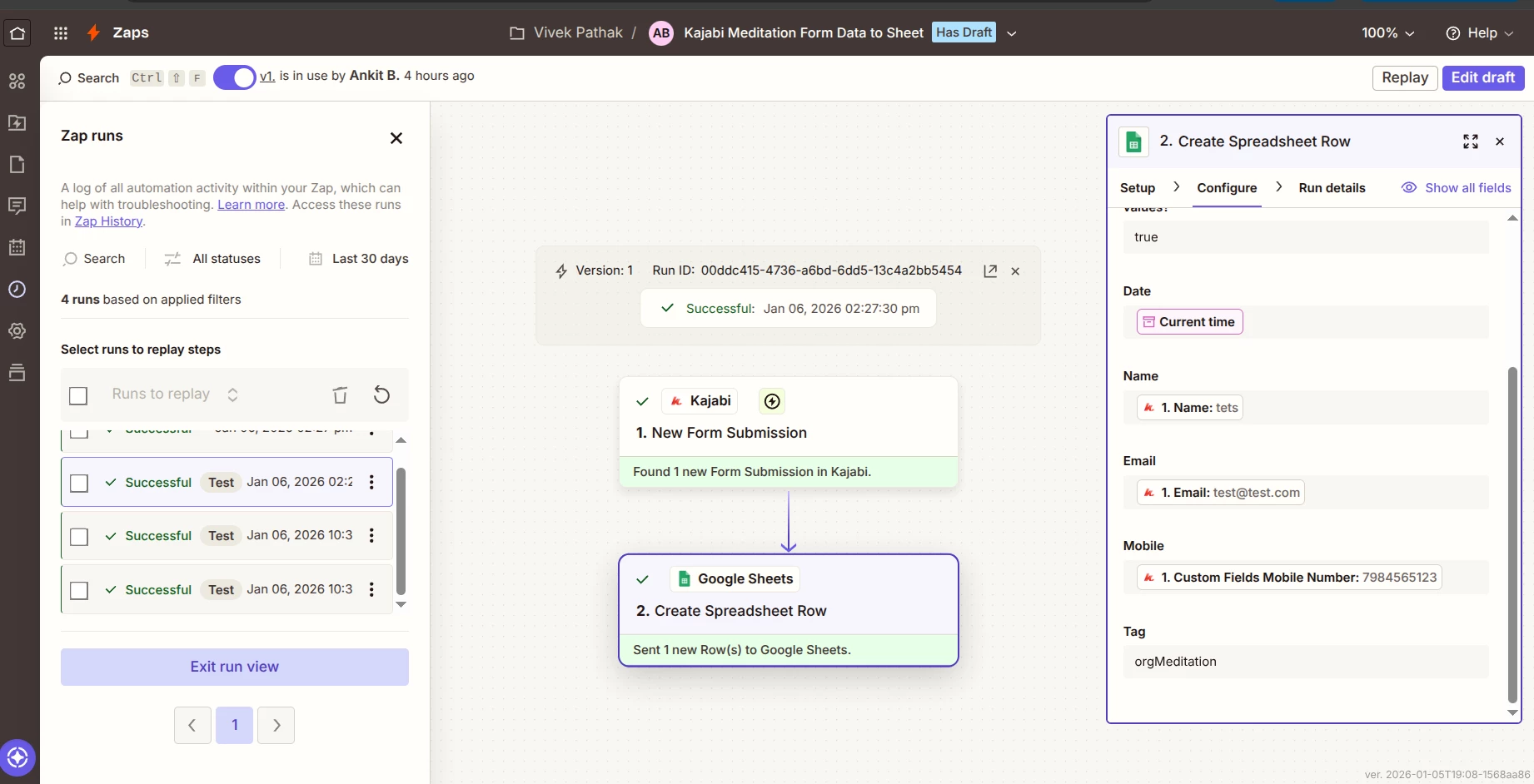Click the Google Sheets icon in the panel header
This screenshot has width=1534, height=784.
point(1133,141)
